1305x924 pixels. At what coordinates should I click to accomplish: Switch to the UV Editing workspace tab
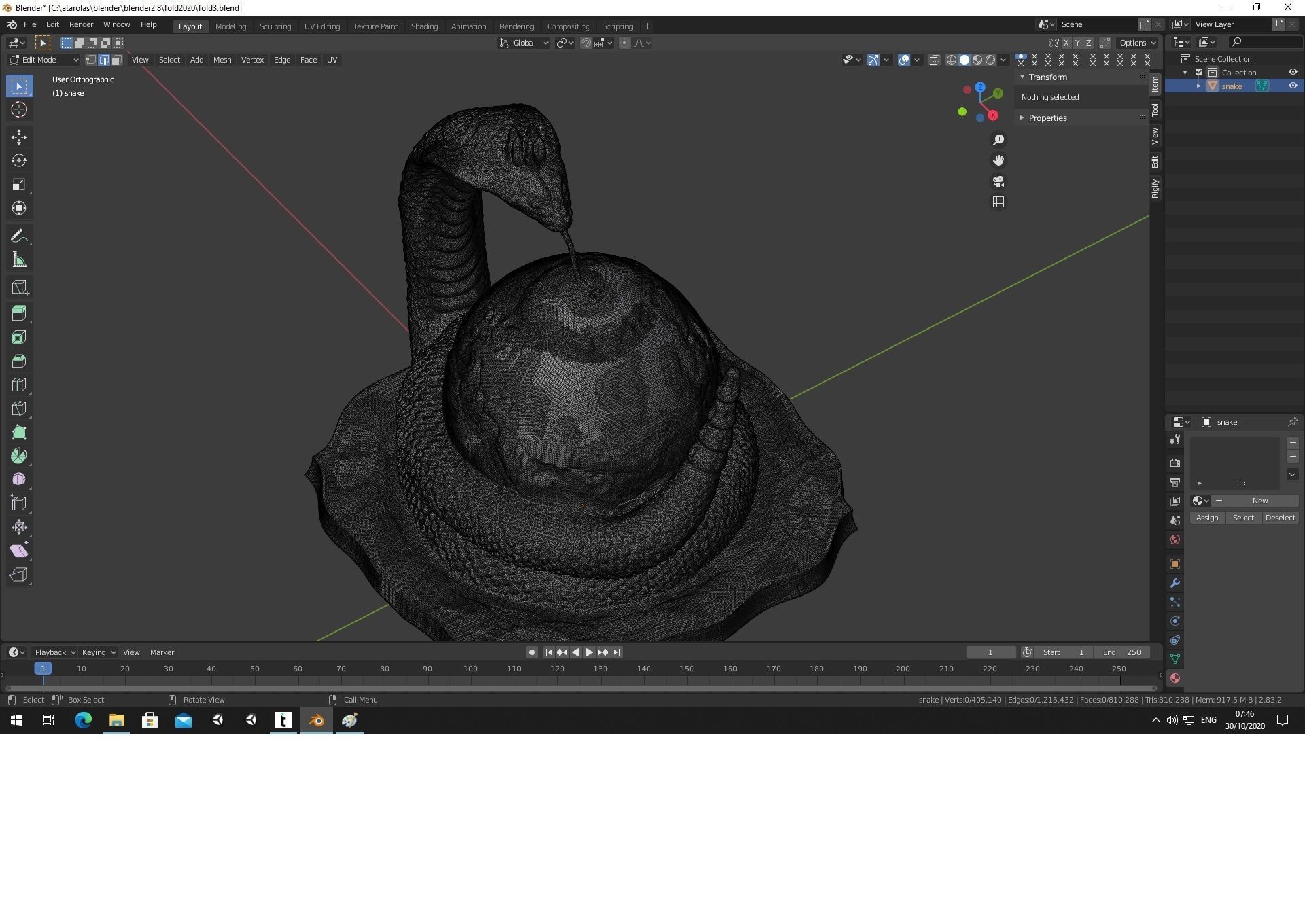(322, 26)
